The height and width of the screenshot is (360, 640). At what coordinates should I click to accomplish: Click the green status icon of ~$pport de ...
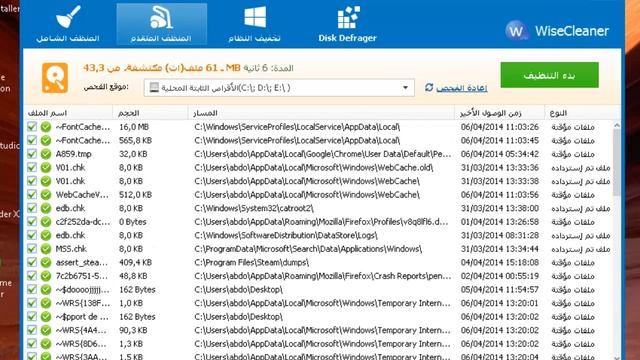(46, 316)
